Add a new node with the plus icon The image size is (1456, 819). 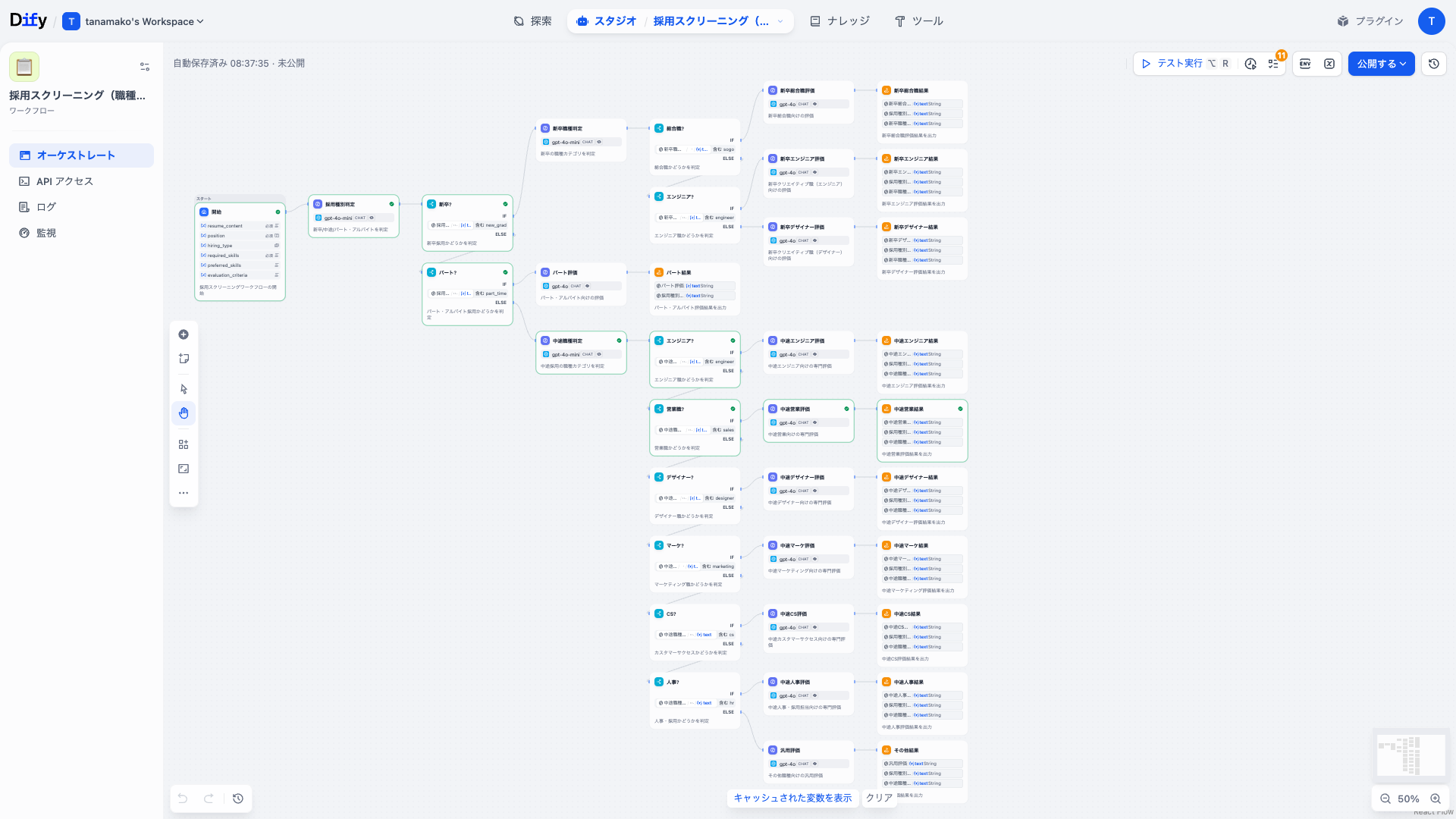pos(184,334)
